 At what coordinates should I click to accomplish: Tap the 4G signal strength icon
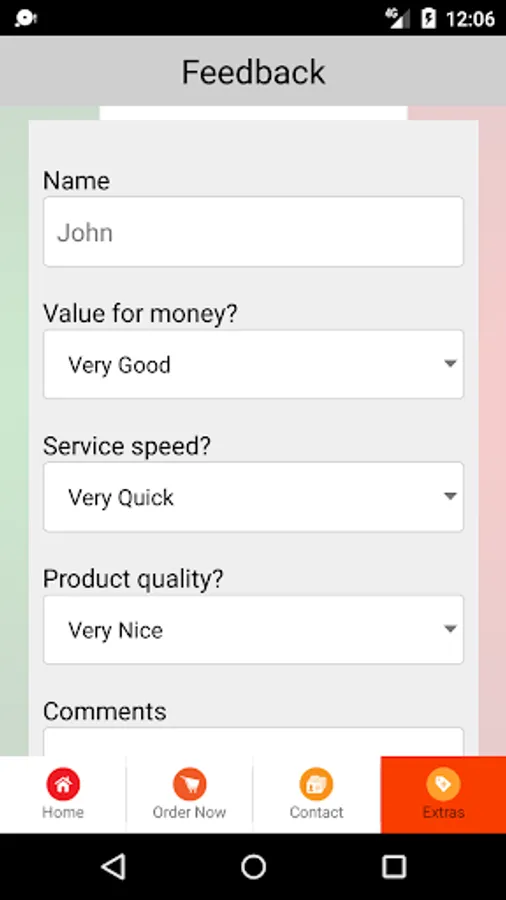[398, 18]
